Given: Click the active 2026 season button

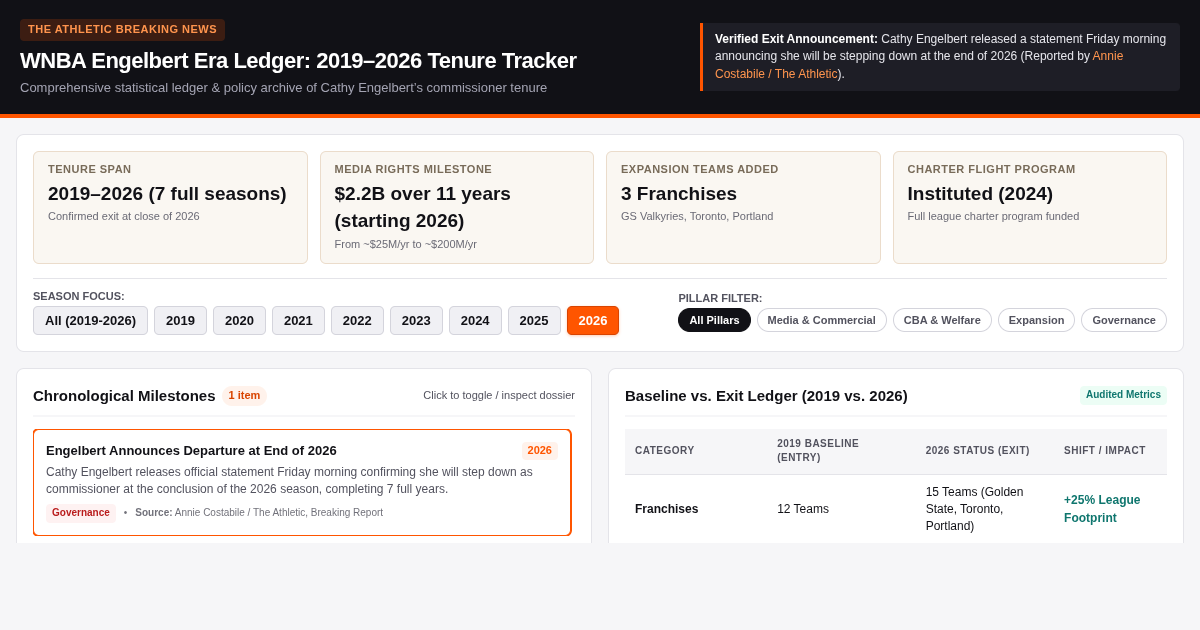Looking at the screenshot, I should tap(593, 320).
